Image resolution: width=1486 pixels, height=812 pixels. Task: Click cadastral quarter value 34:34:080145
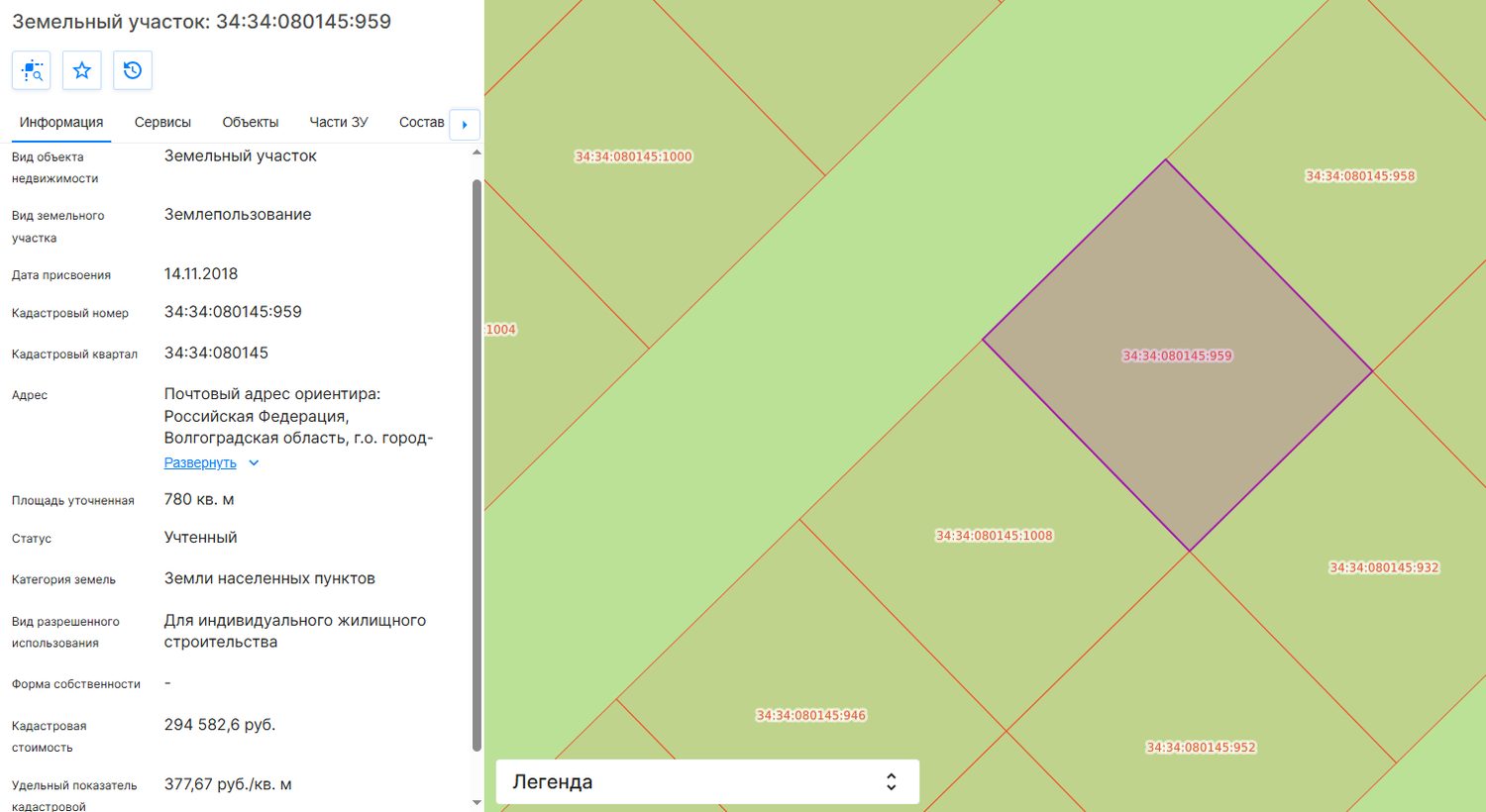(x=216, y=353)
